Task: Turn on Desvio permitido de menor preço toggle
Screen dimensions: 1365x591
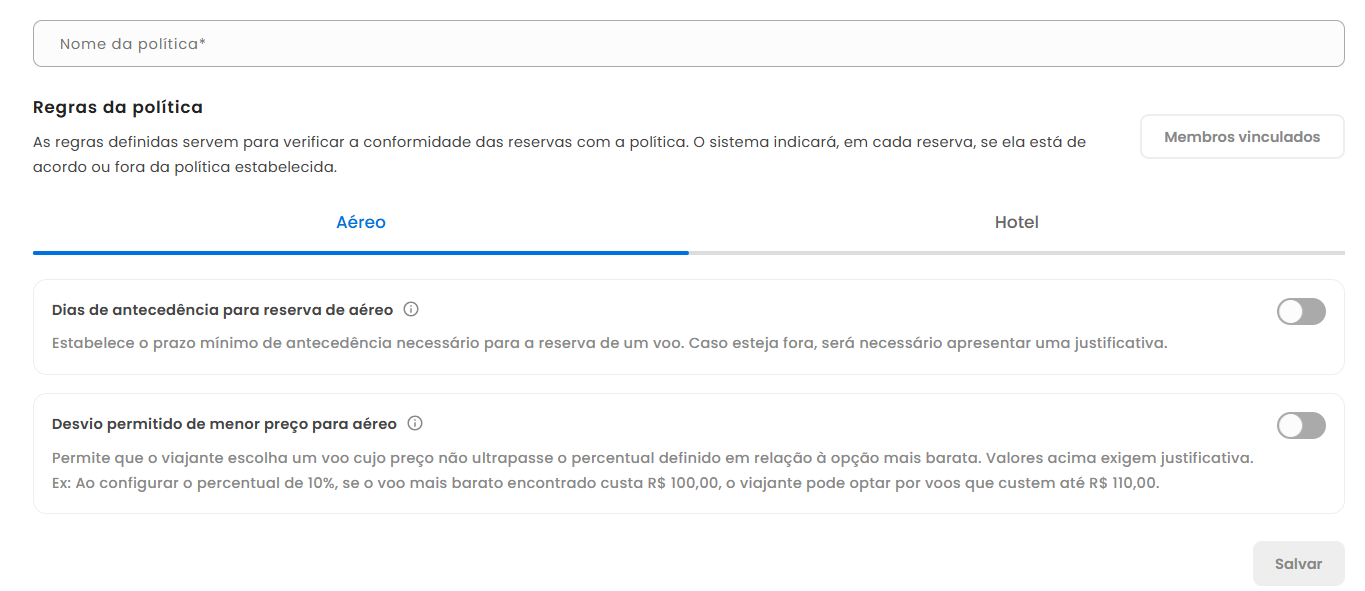Action: (1300, 426)
